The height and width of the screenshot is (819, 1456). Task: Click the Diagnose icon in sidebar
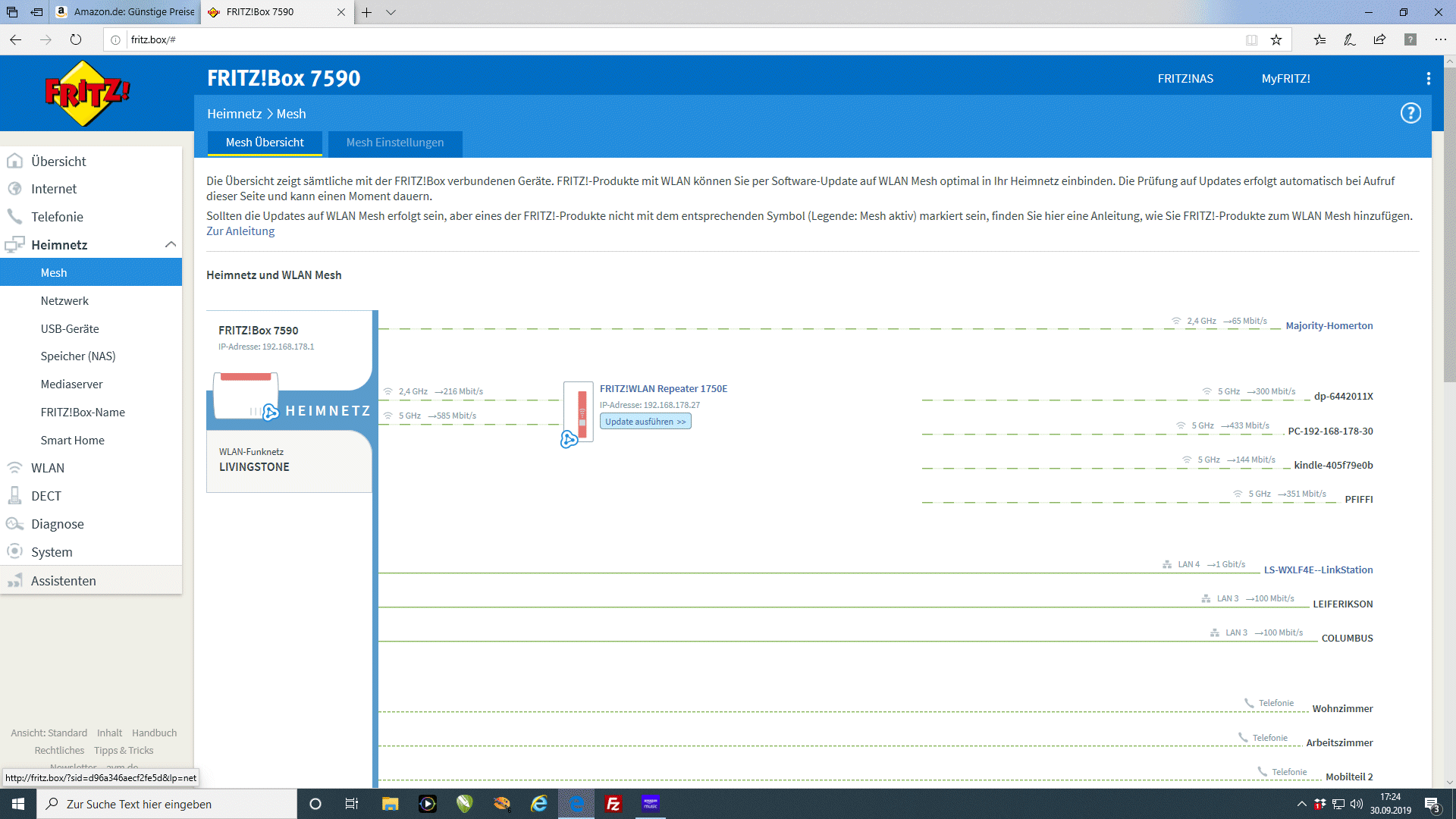point(14,524)
